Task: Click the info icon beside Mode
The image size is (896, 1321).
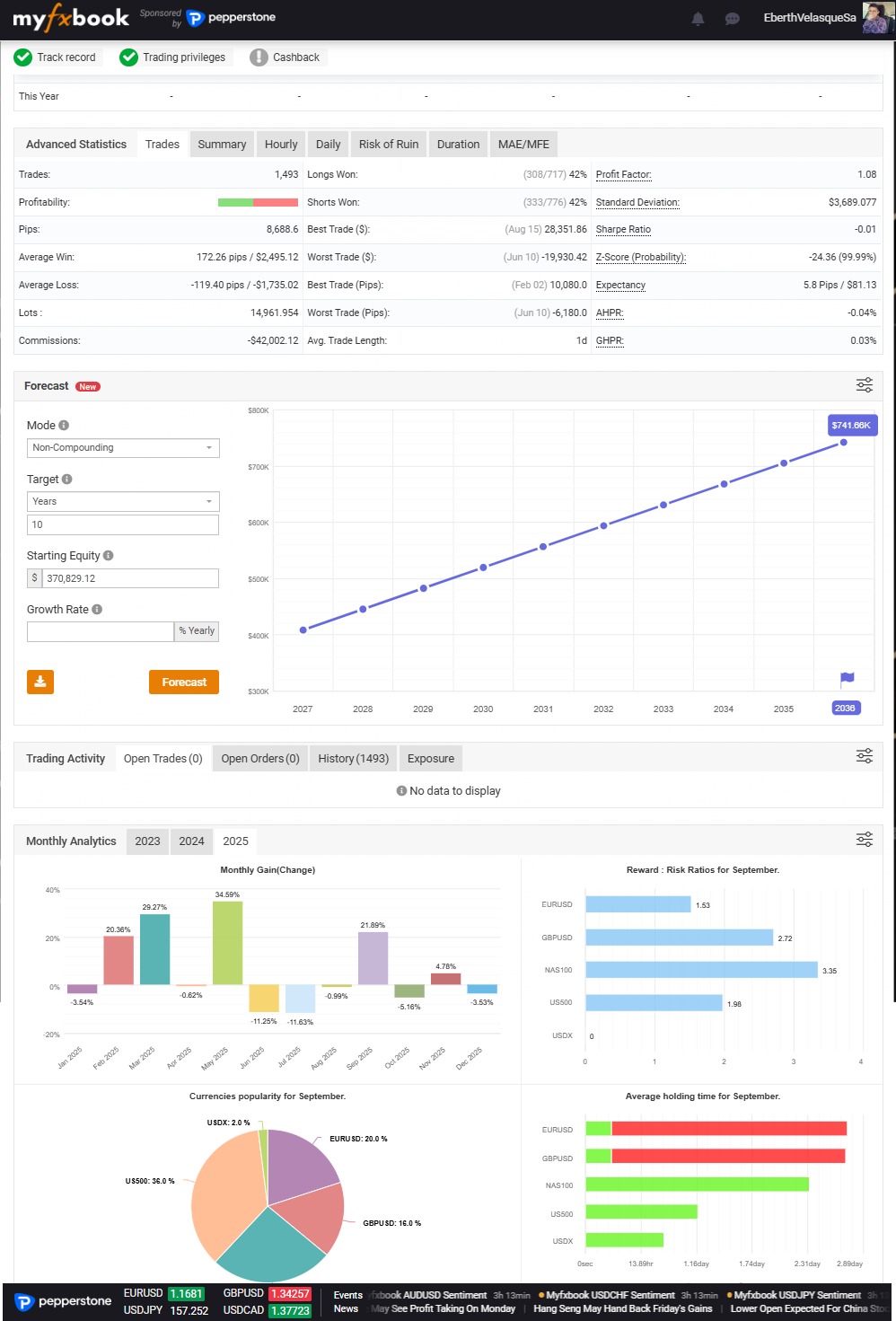Action: [x=64, y=426]
